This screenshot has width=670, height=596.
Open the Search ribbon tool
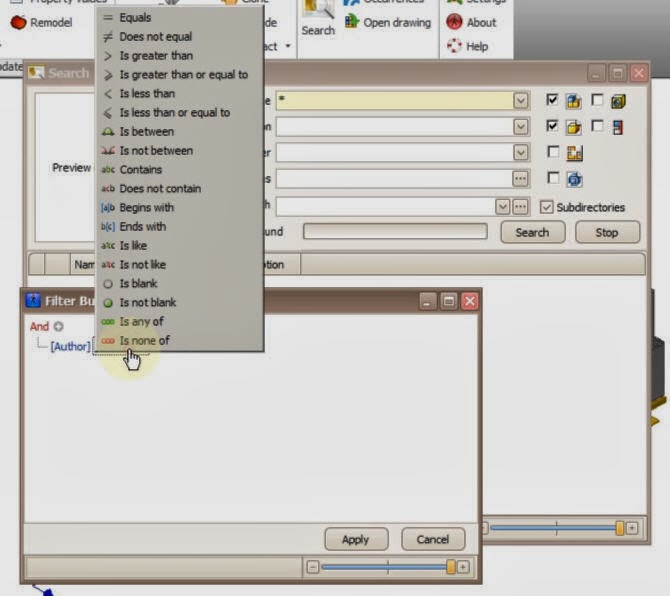coord(318,19)
